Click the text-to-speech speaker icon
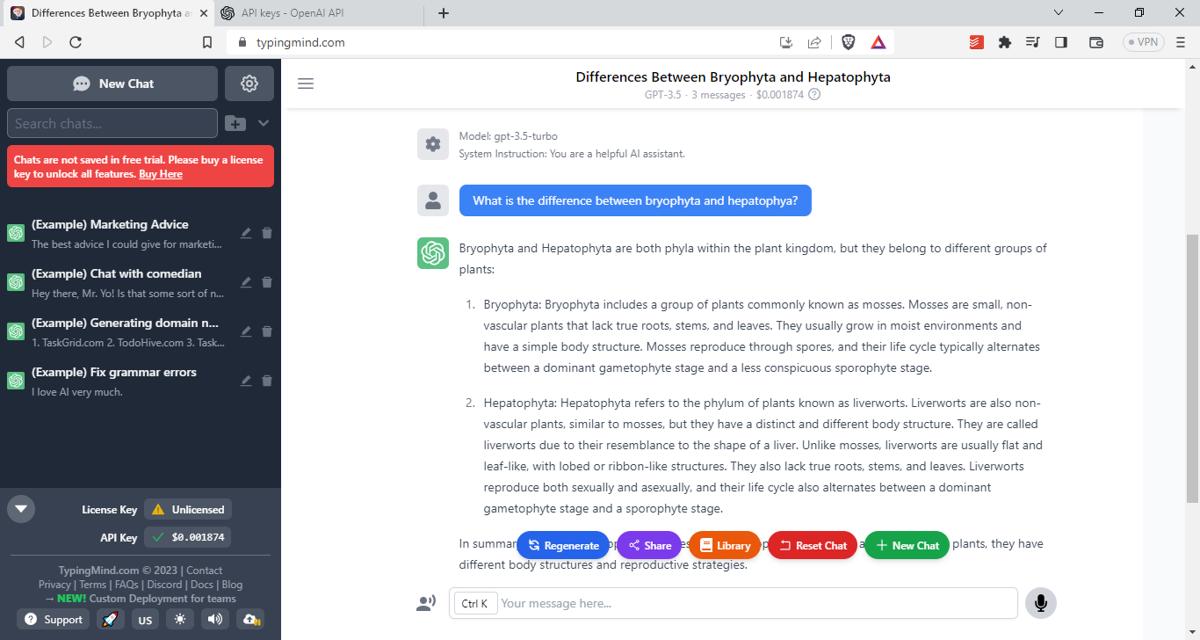The width and height of the screenshot is (1200, 640). [214, 619]
